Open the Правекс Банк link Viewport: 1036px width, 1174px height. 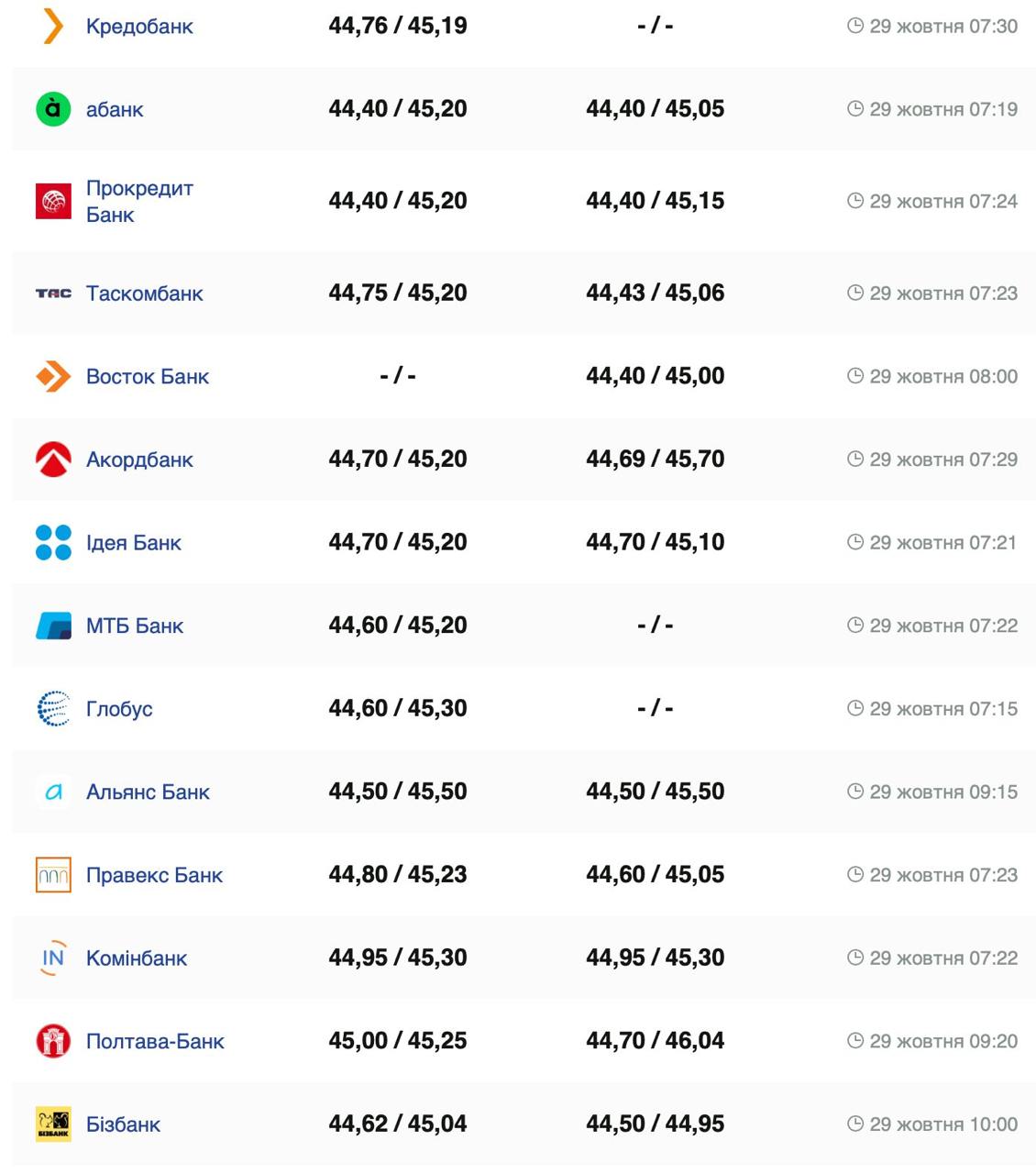click(x=154, y=875)
